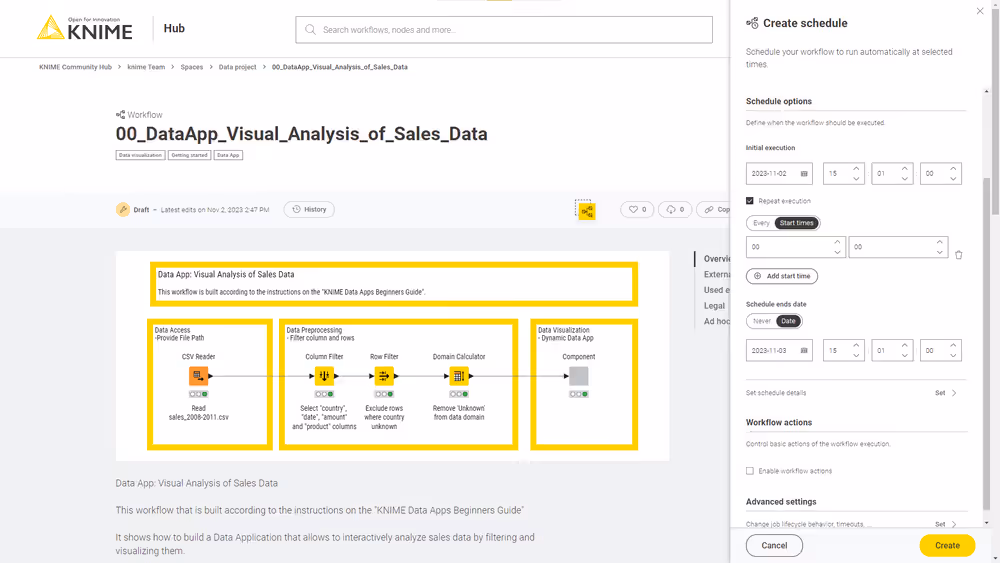
Task: Click the cloud download count icon
Action: (x=670, y=210)
